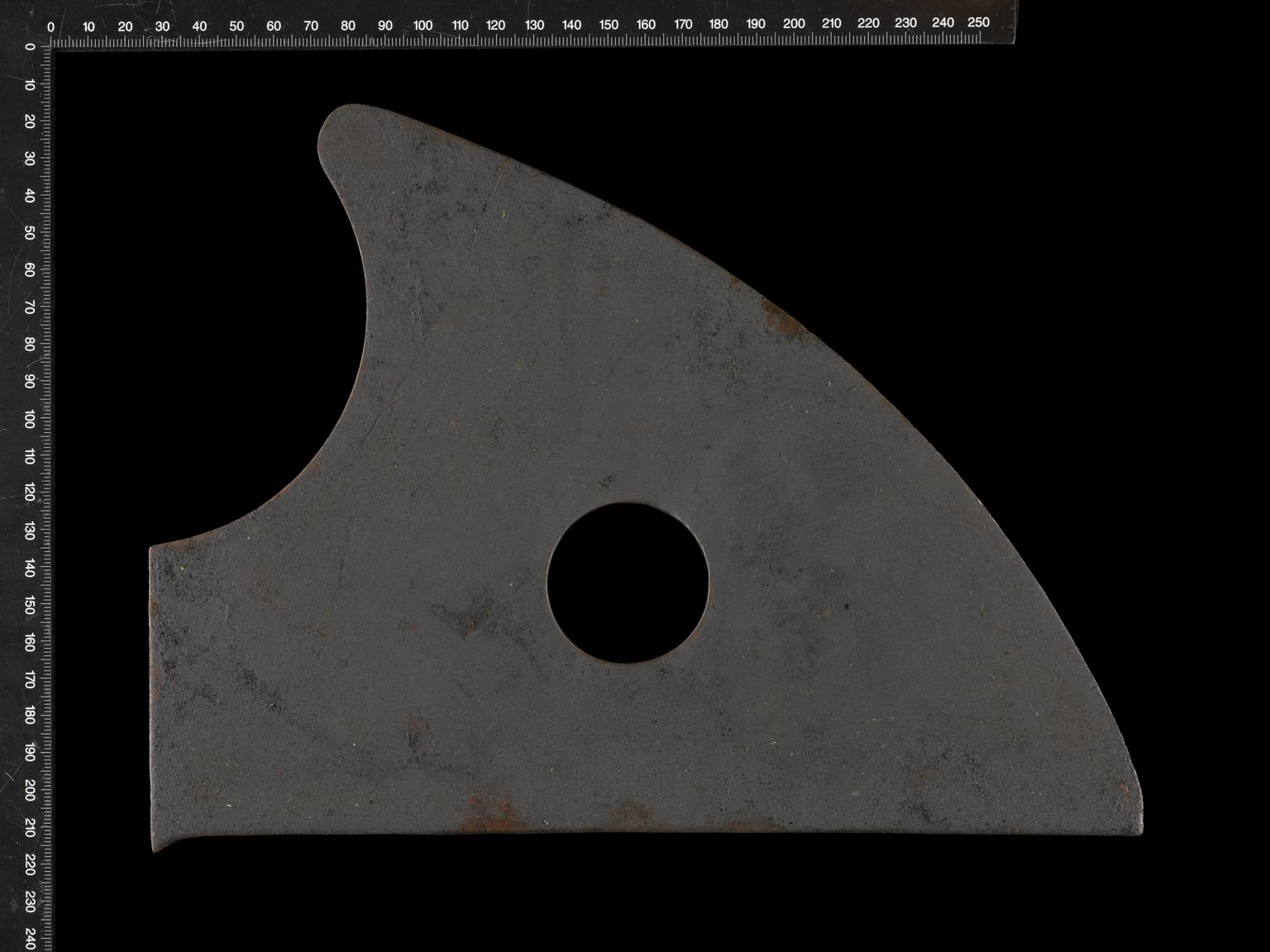
Task: Click the 150 mark on the horizontal ruler
Action: click(609, 25)
